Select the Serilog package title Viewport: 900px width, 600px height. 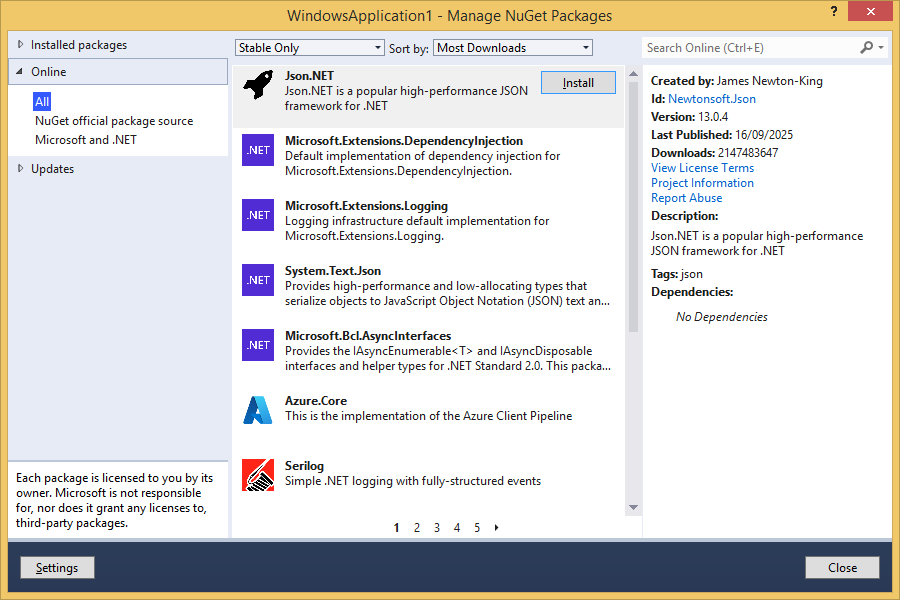(x=304, y=466)
